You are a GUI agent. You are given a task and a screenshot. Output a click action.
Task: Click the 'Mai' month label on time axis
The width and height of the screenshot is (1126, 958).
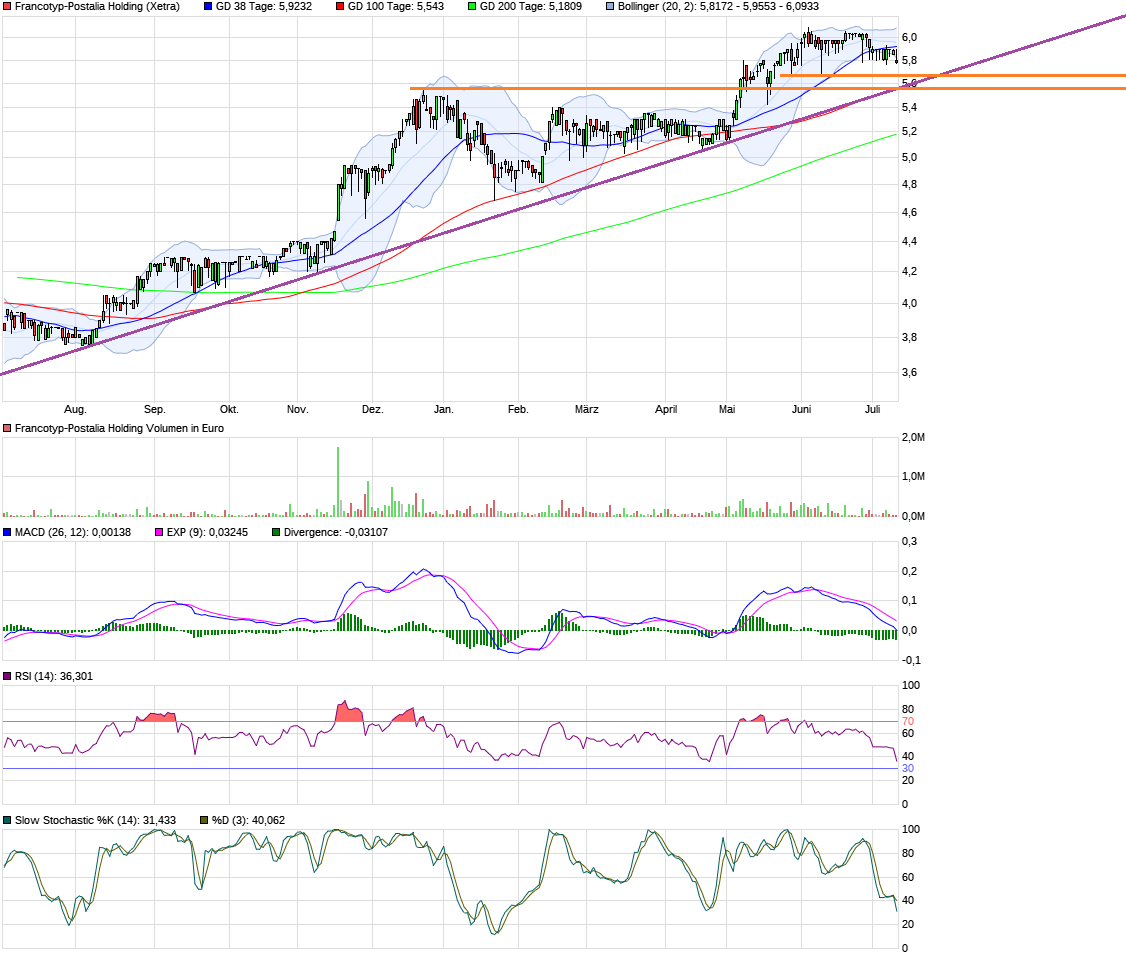pyautogui.click(x=727, y=409)
